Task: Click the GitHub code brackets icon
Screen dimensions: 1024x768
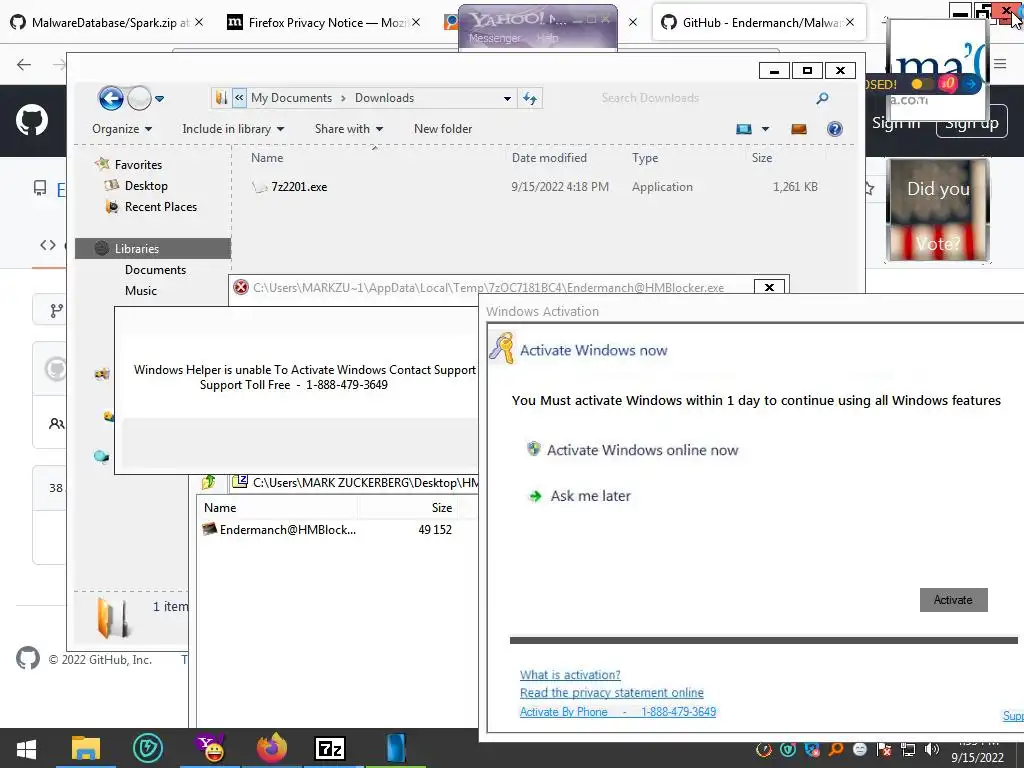Action: pos(48,245)
